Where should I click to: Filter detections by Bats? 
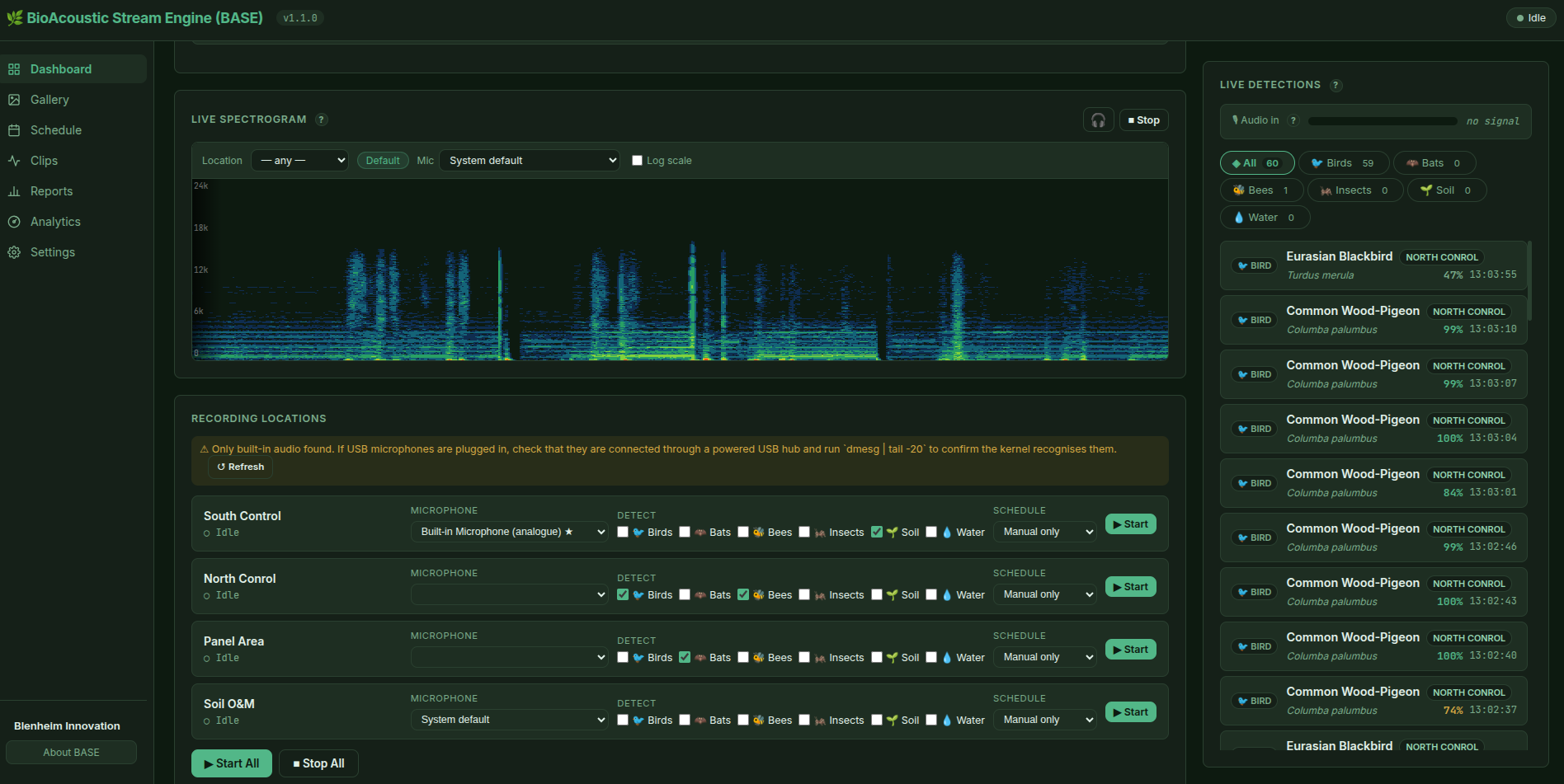[x=1434, y=163]
